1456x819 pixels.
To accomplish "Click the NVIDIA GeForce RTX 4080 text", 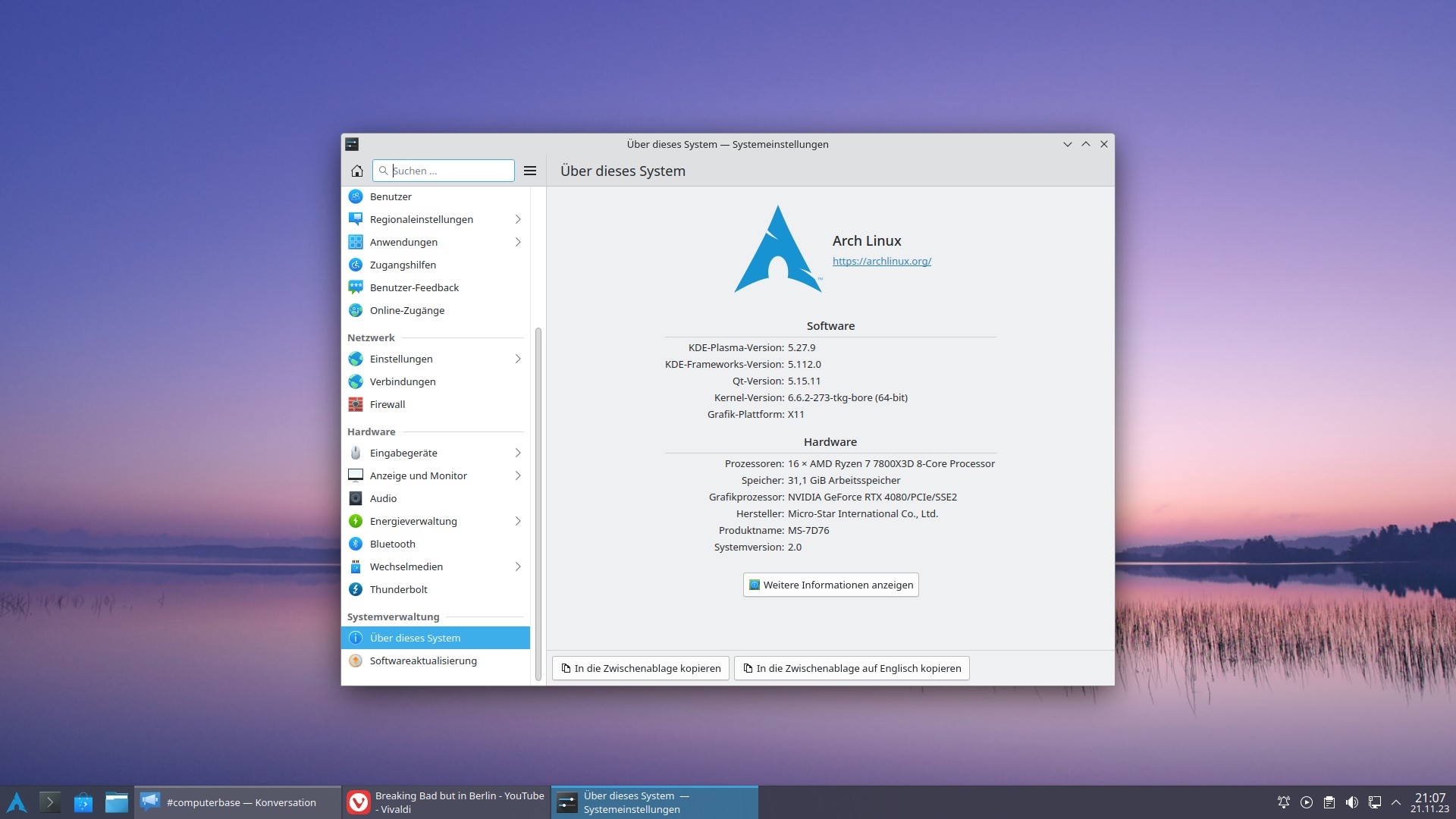I will point(872,497).
